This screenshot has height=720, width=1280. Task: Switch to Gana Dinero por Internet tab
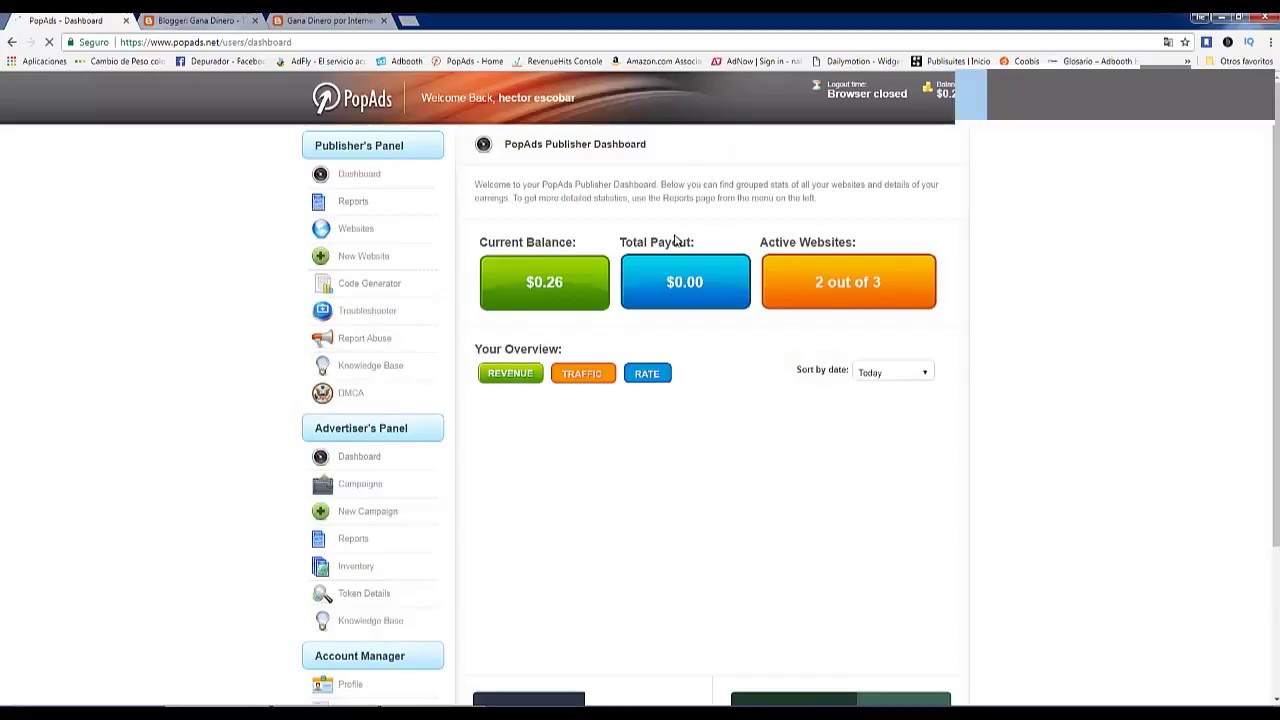pyautogui.click(x=328, y=20)
